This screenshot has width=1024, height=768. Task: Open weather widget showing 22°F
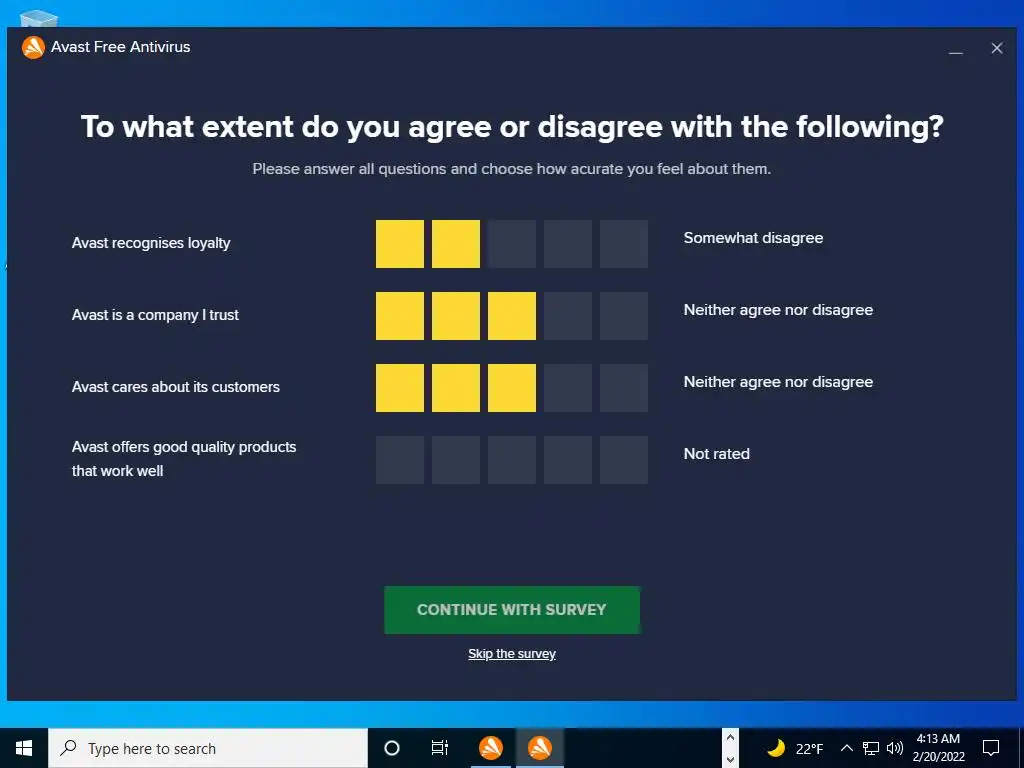point(795,748)
